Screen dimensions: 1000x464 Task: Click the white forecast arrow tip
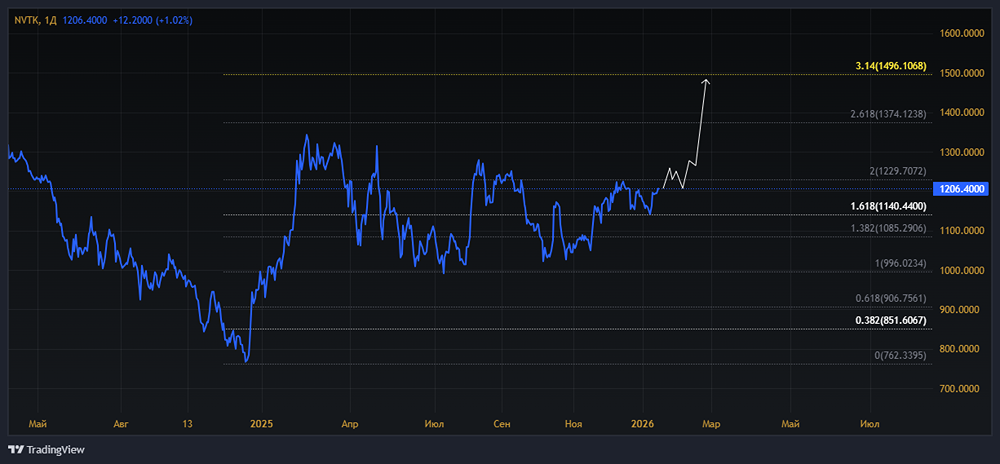707,80
